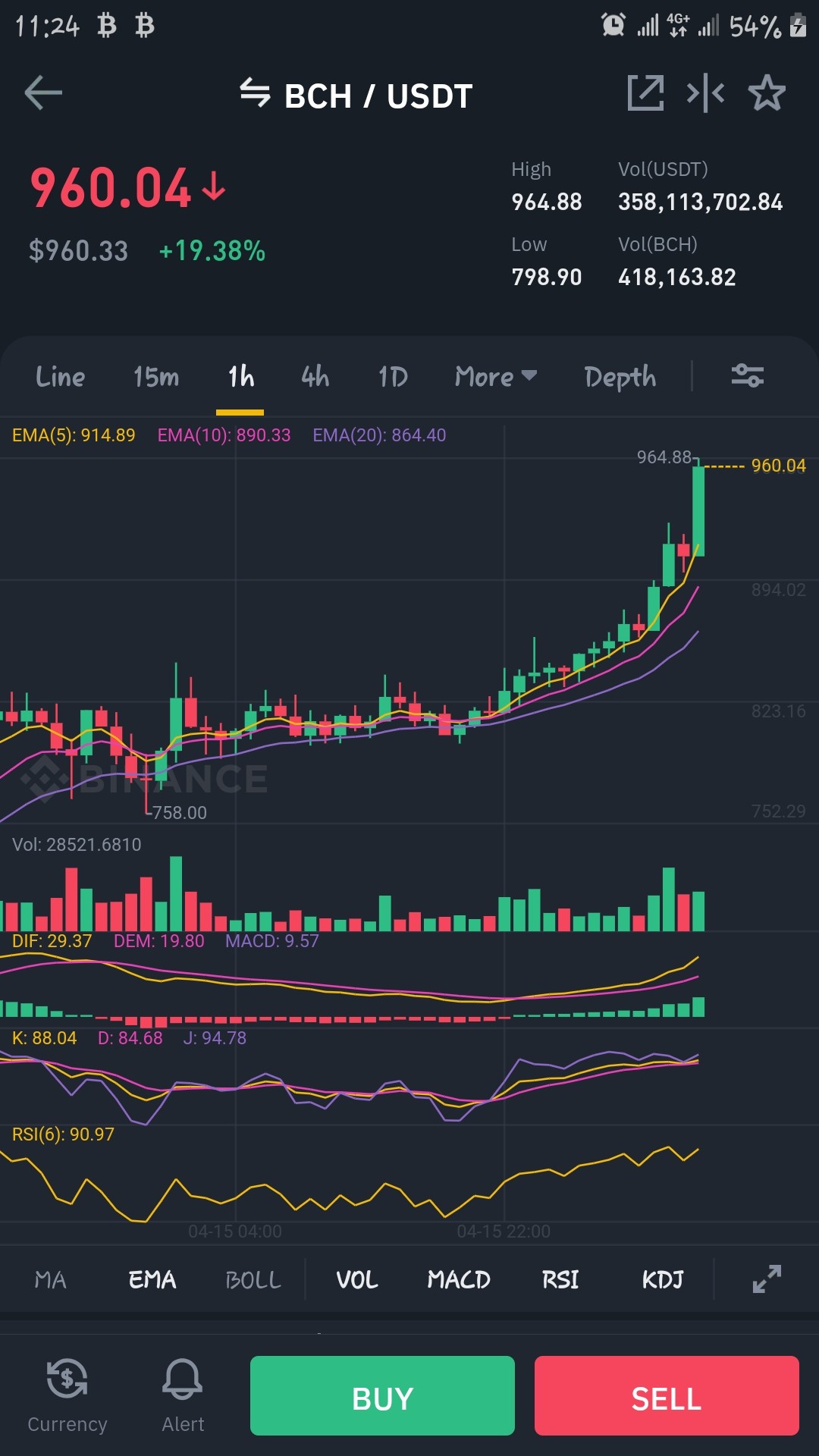Set a price Alert bell
This screenshot has width=819, height=1456.
(183, 1396)
